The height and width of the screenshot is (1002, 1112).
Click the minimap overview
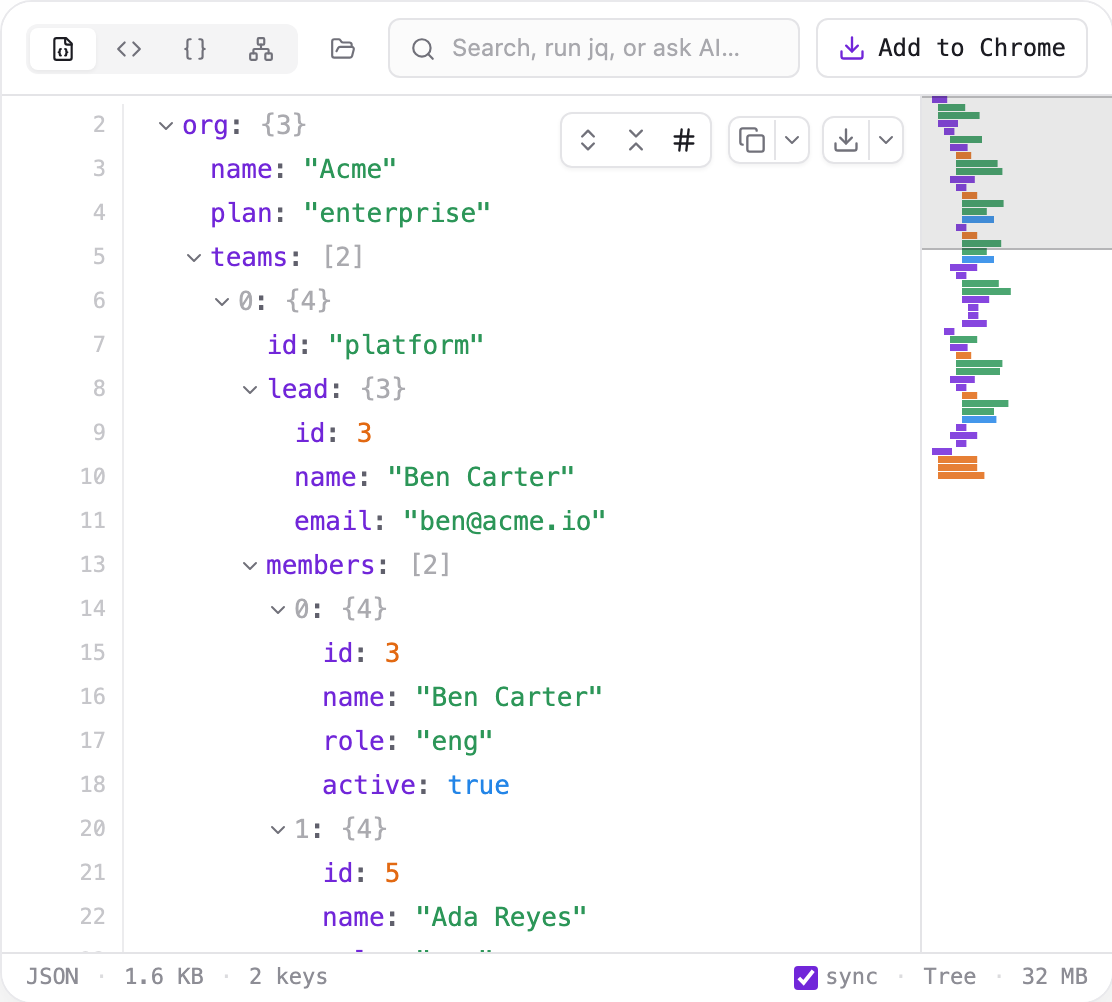1016,523
